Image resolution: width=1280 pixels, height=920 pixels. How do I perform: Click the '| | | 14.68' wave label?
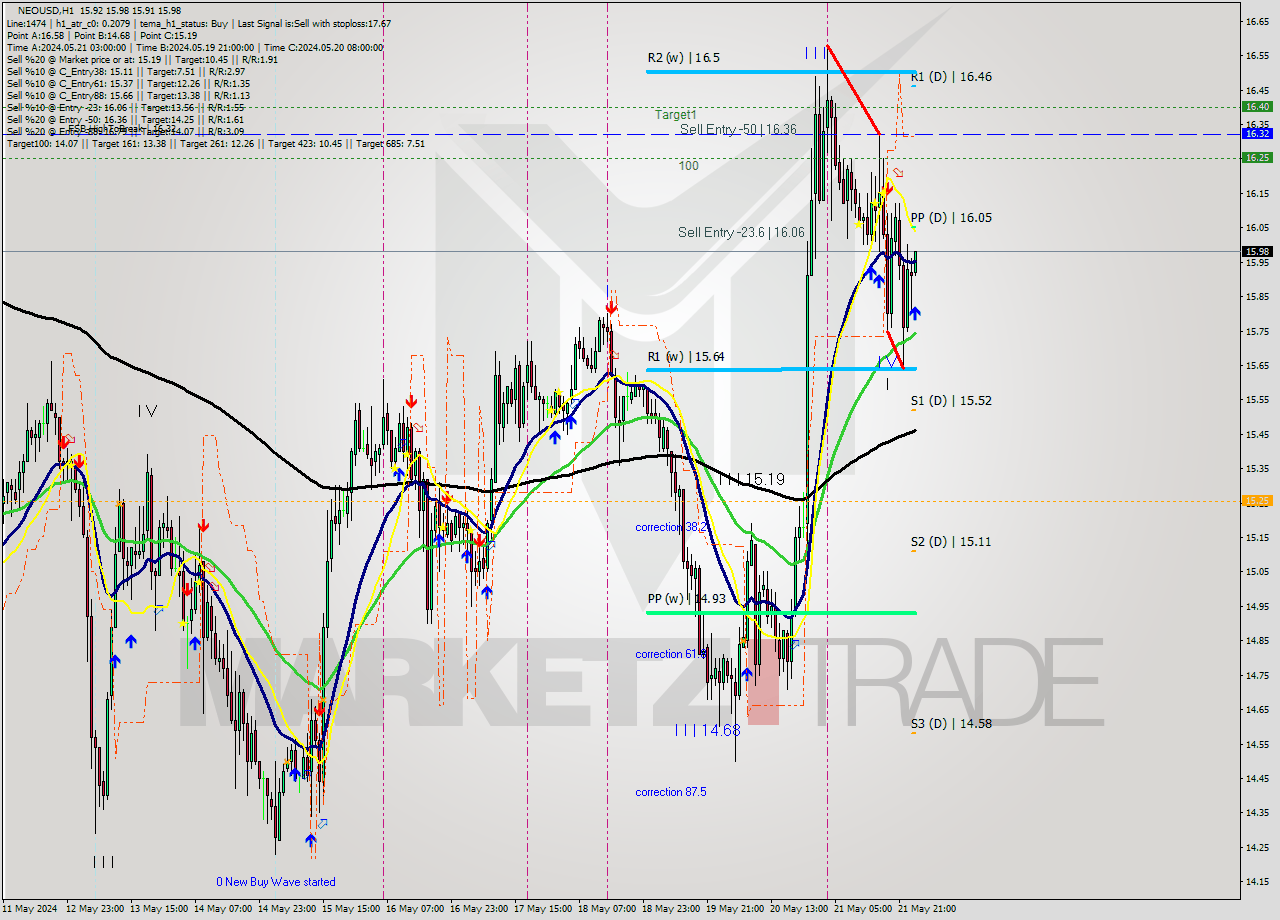(x=707, y=730)
